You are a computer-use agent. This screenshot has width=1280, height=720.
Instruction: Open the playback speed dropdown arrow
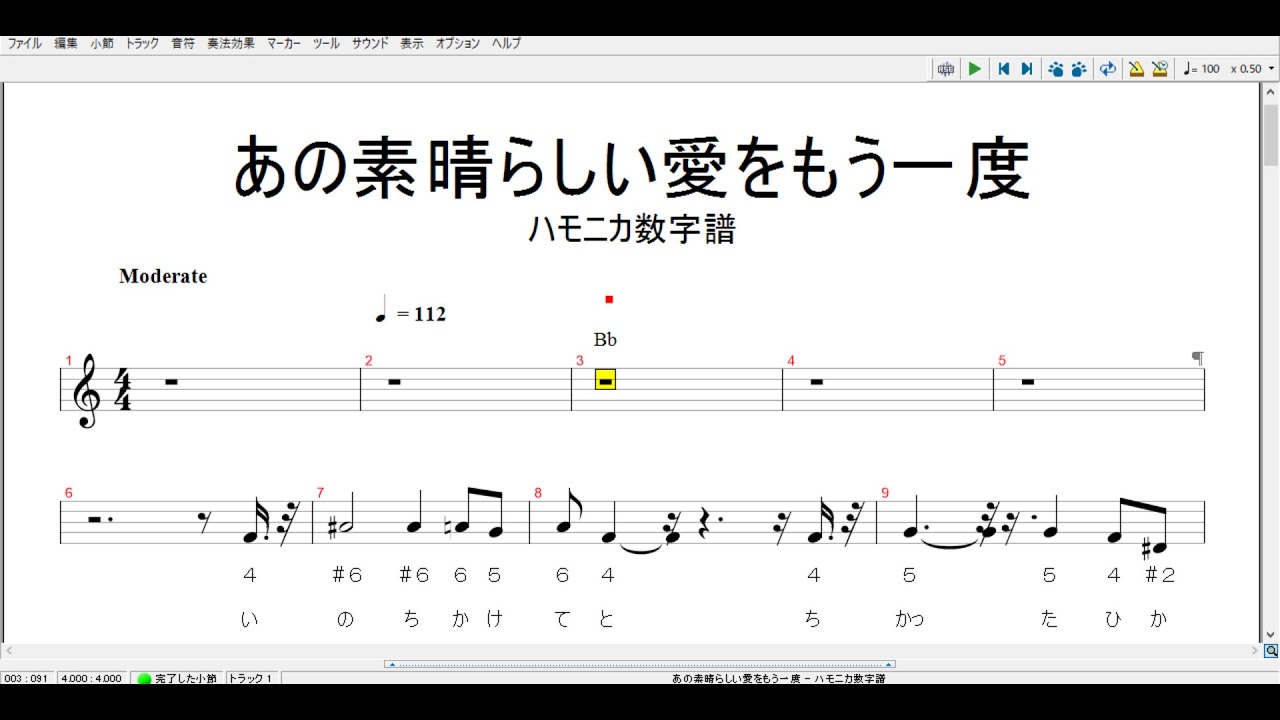(1272, 69)
